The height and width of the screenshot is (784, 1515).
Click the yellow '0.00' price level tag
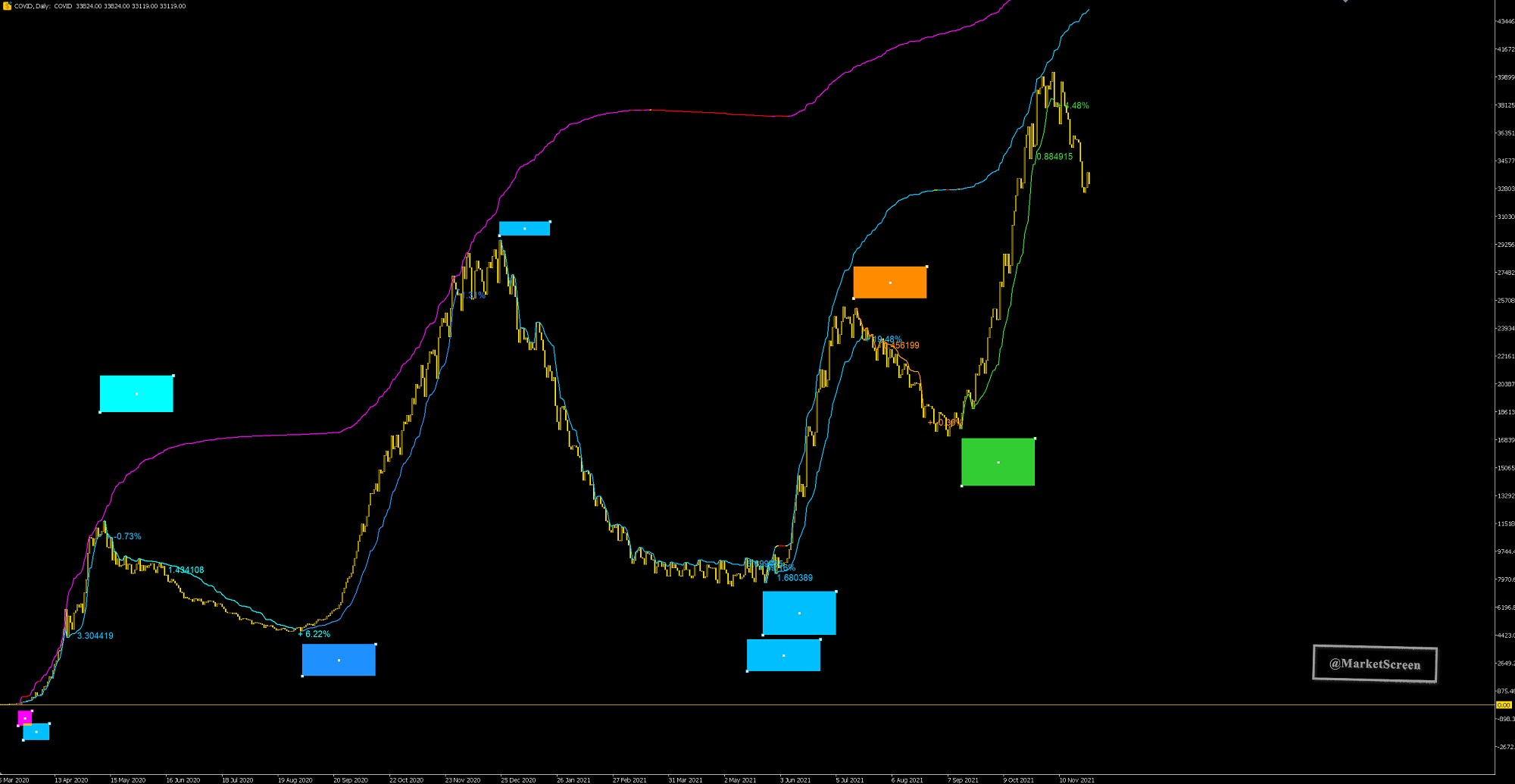tap(1504, 705)
